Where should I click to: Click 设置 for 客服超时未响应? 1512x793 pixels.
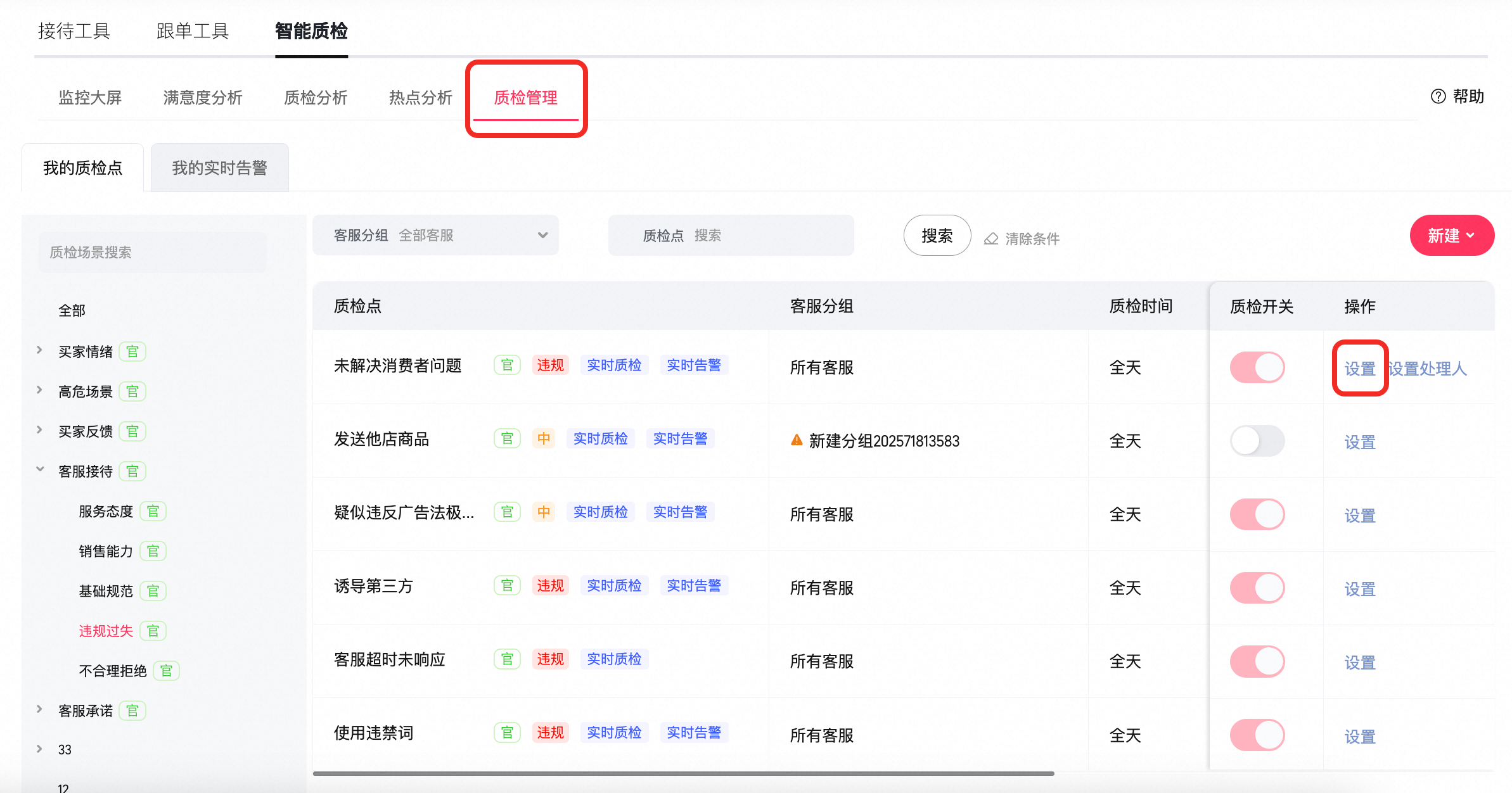click(x=1360, y=663)
